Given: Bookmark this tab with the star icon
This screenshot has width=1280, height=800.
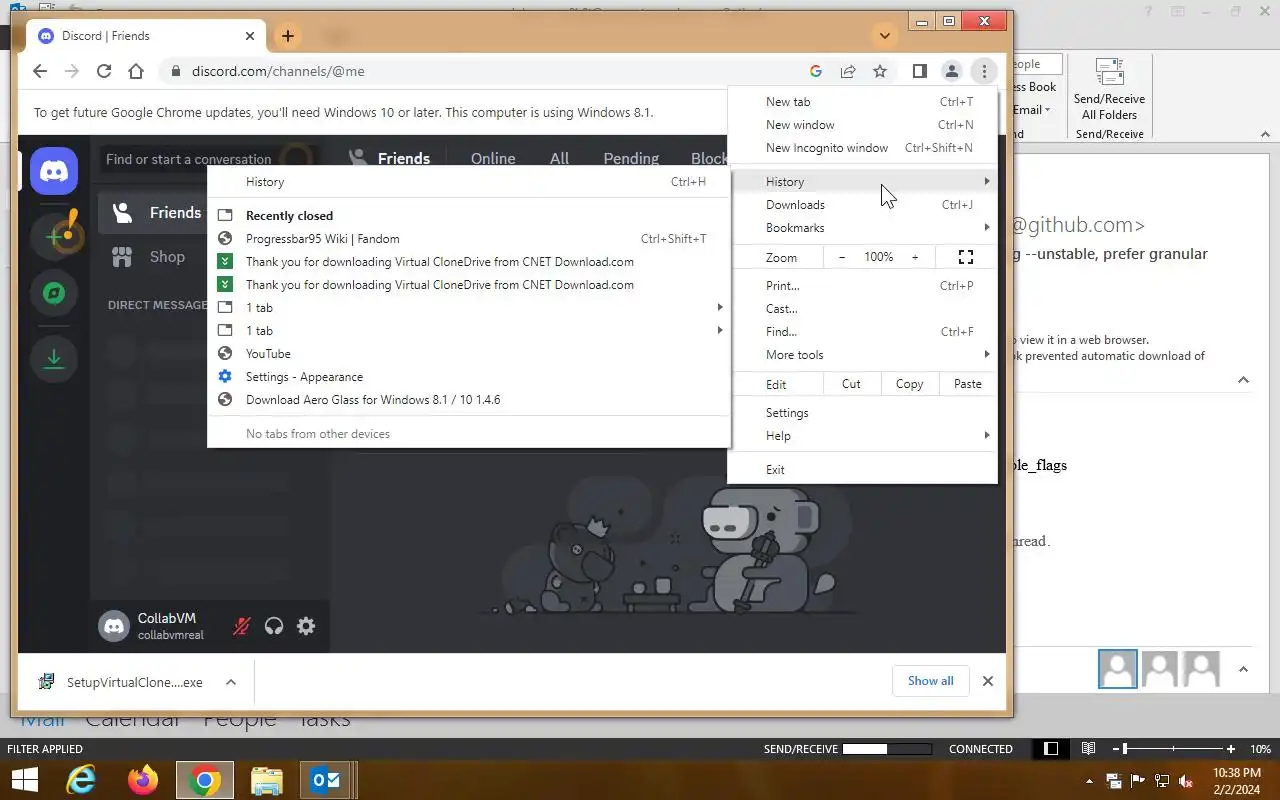Looking at the screenshot, I should click(880, 71).
